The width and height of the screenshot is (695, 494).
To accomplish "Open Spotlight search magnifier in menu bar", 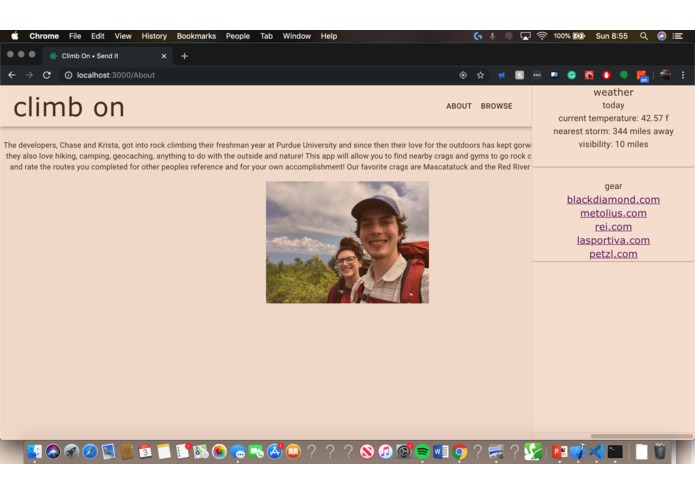I will [644, 36].
